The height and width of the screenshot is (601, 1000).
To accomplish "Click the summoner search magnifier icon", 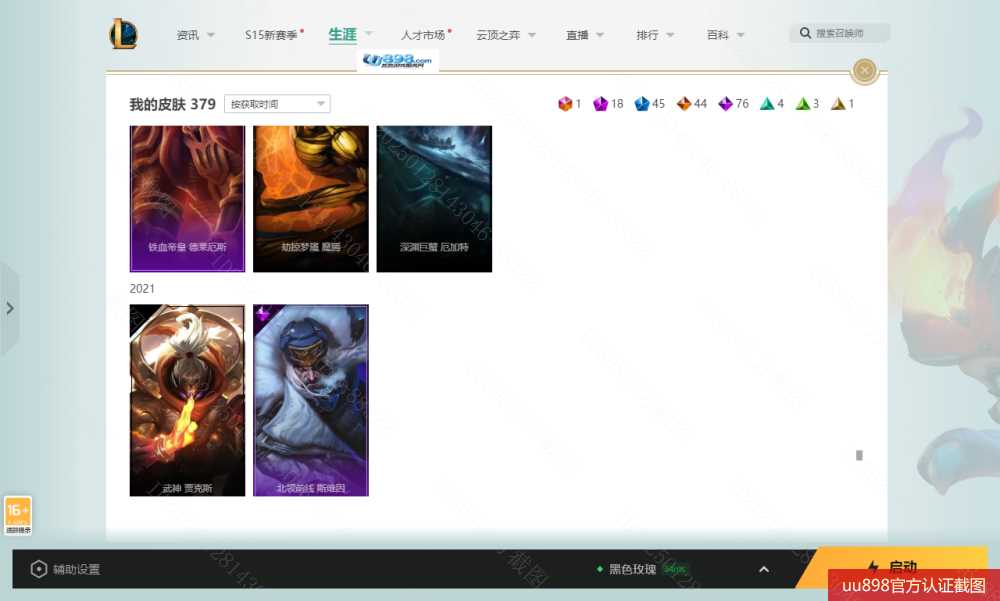I will click(x=805, y=33).
